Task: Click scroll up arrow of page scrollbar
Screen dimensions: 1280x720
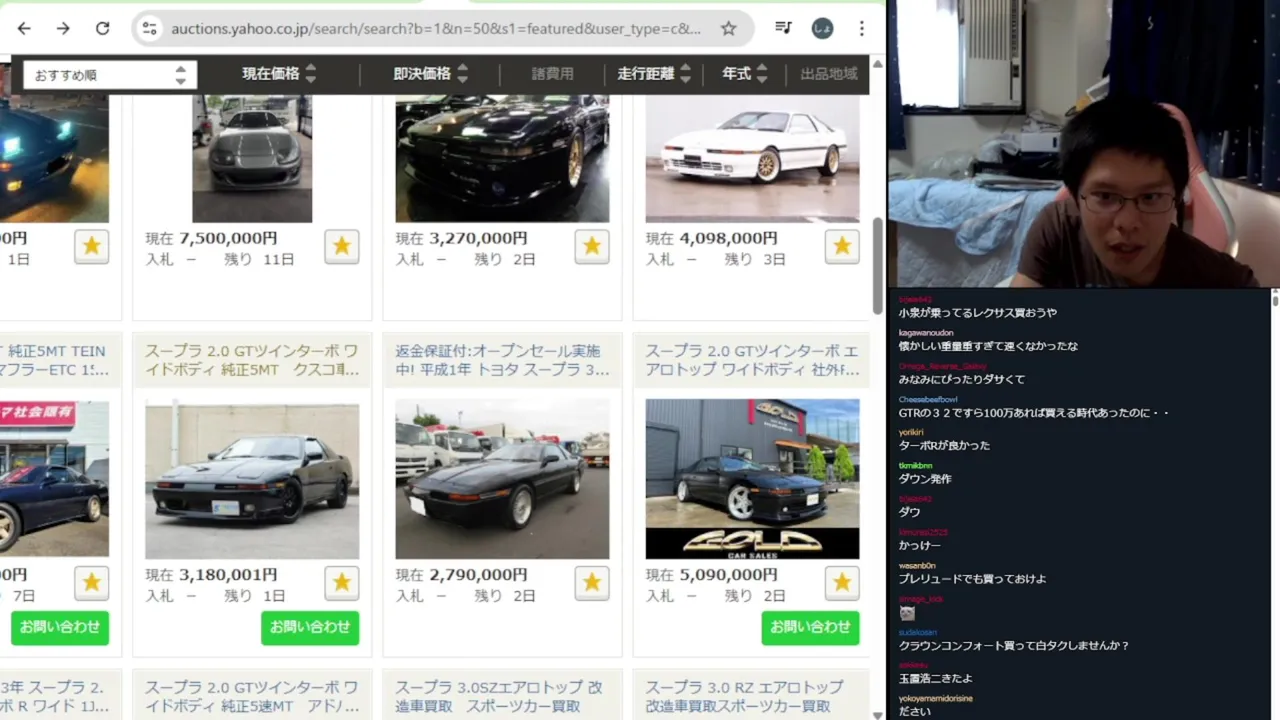Action: pos(877,63)
